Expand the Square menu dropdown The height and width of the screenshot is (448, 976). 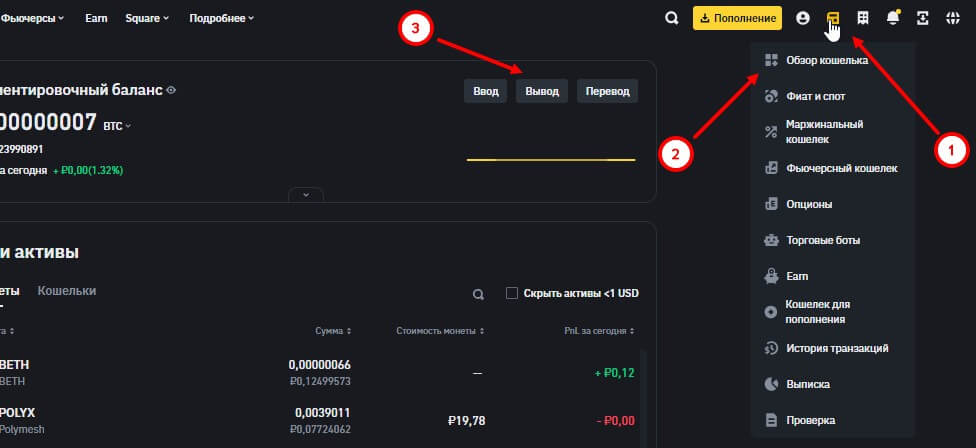point(147,18)
